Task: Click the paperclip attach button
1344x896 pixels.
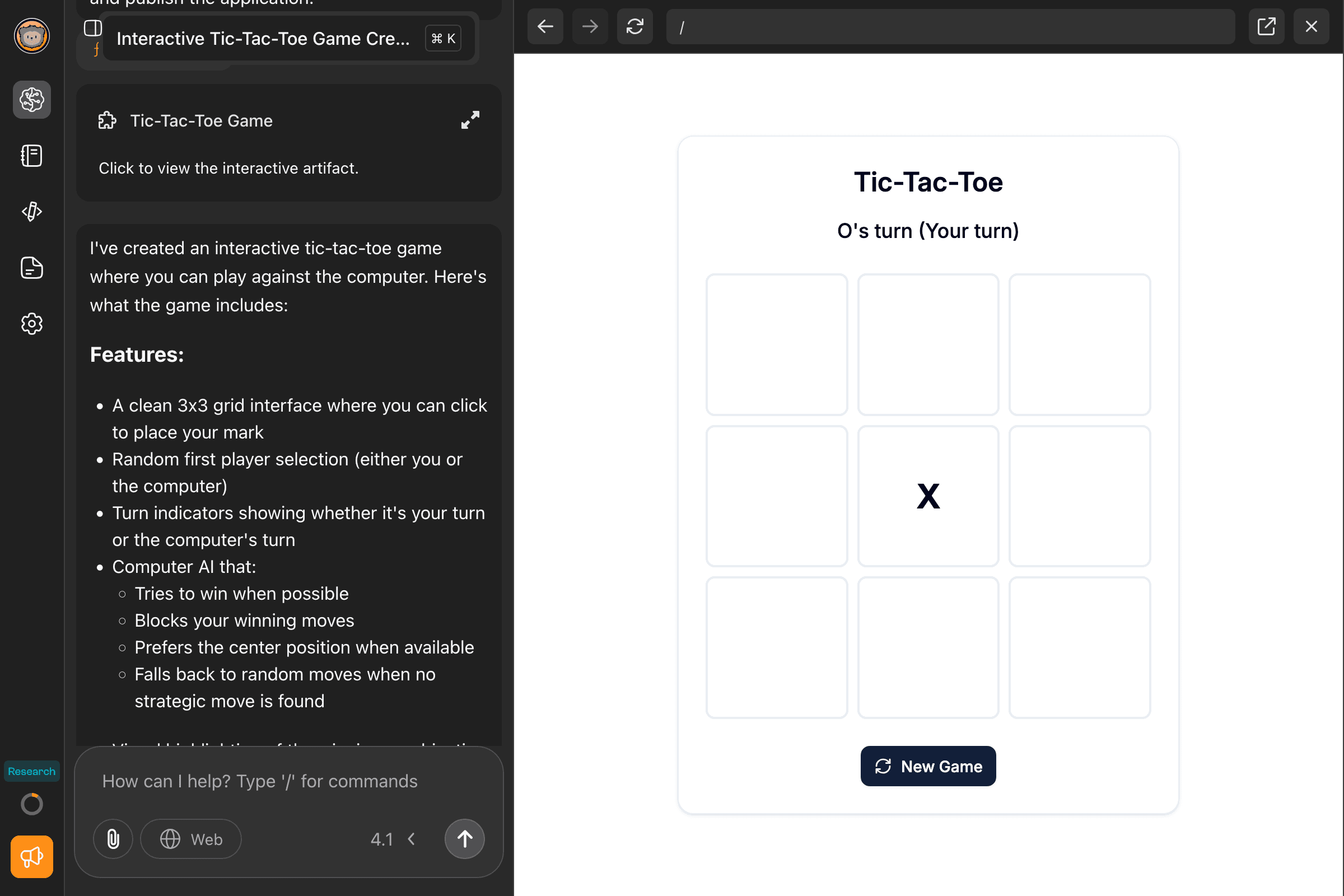Action: [x=113, y=839]
